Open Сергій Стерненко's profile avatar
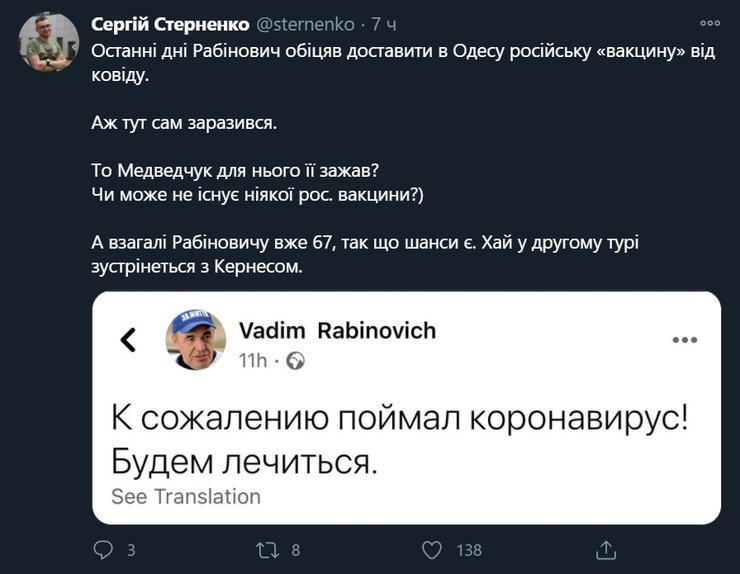 (x=49, y=42)
